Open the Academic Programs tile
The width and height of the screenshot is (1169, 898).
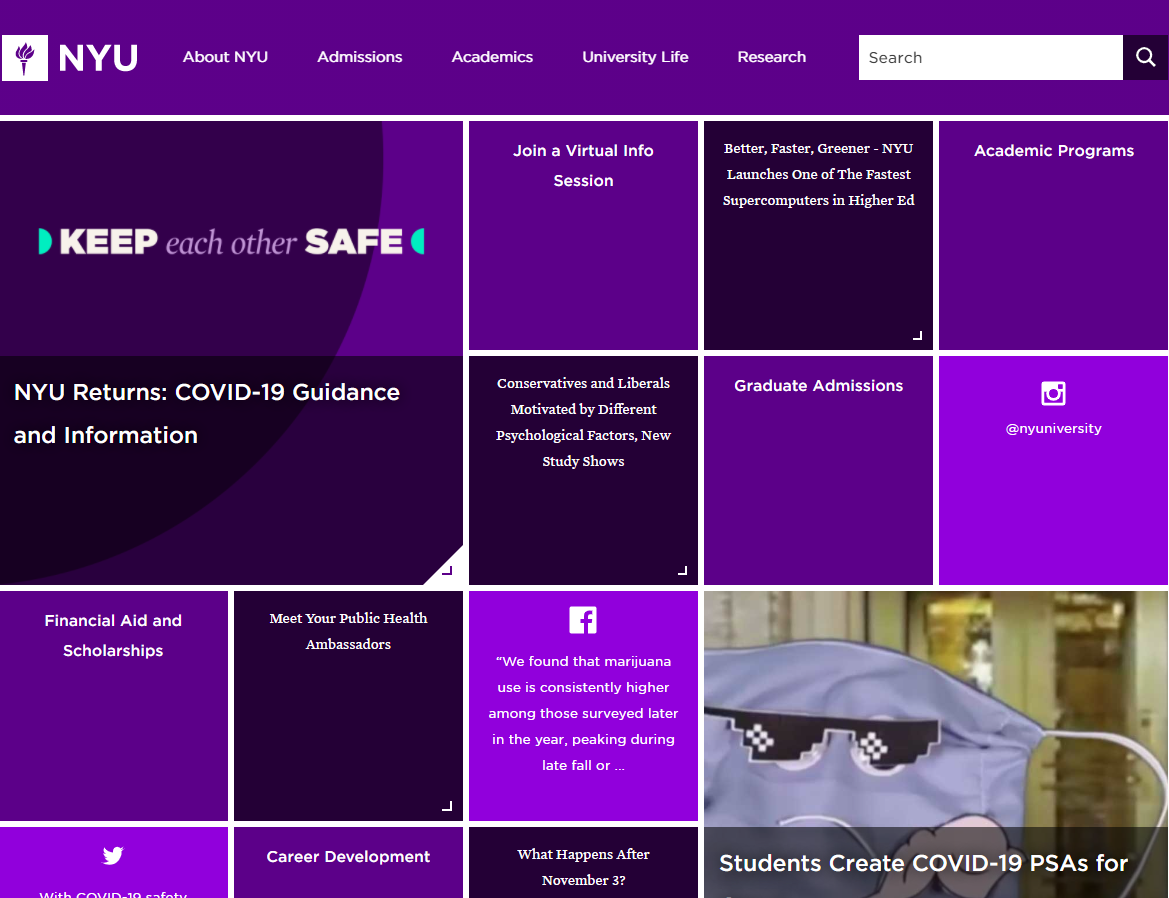pos(1053,235)
